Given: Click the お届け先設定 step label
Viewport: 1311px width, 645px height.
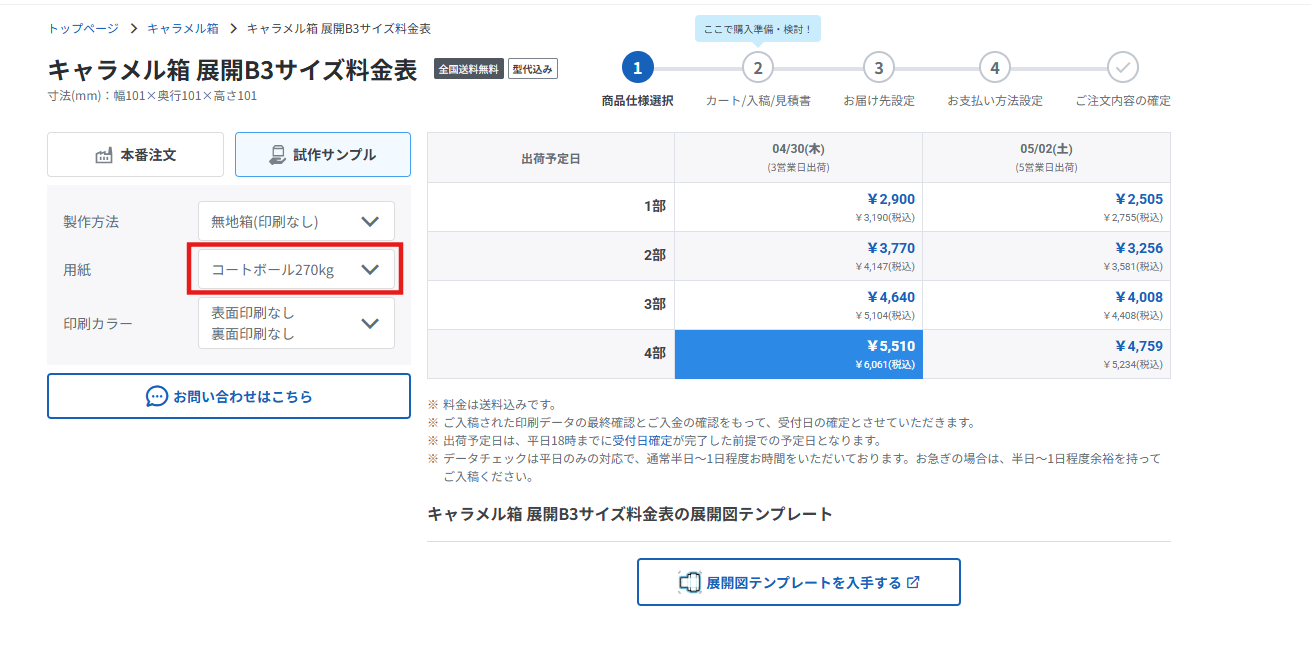Looking at the screenshot, I should (878, 101).
